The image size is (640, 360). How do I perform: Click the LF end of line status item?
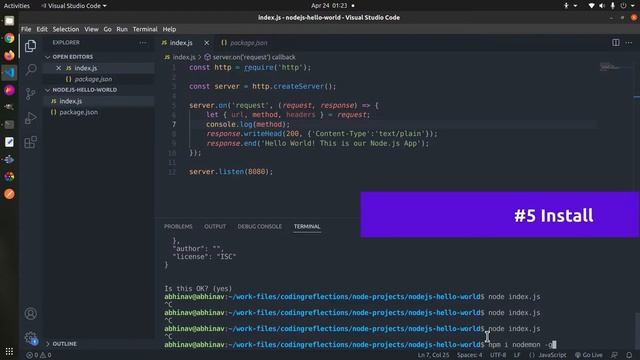tap(517, 355)
